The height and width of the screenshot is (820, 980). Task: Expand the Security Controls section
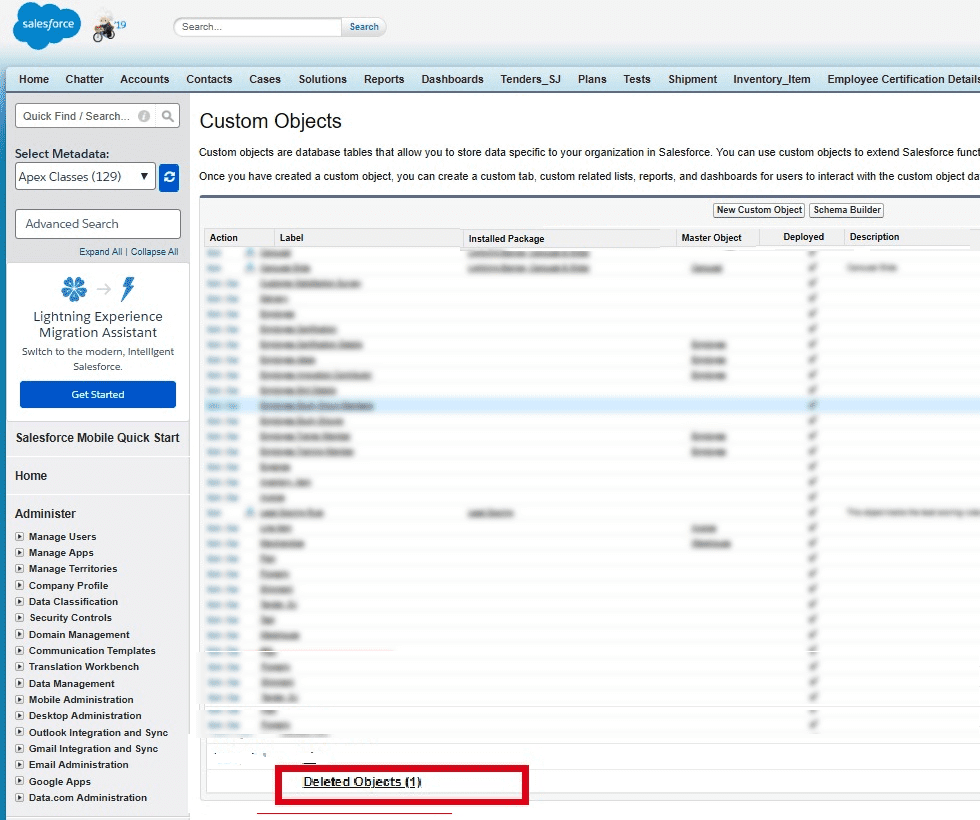(19, 618)
